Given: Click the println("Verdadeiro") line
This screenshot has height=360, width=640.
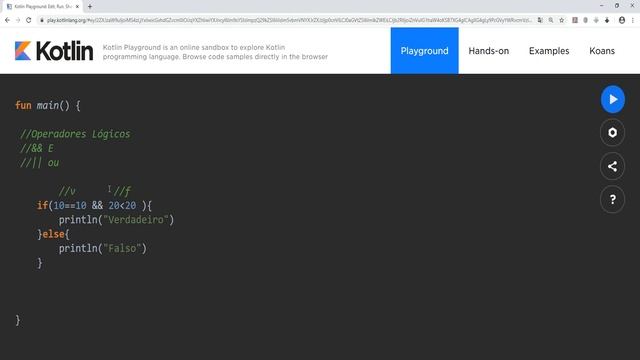Looking at the screenshot, I should [116, 220].
